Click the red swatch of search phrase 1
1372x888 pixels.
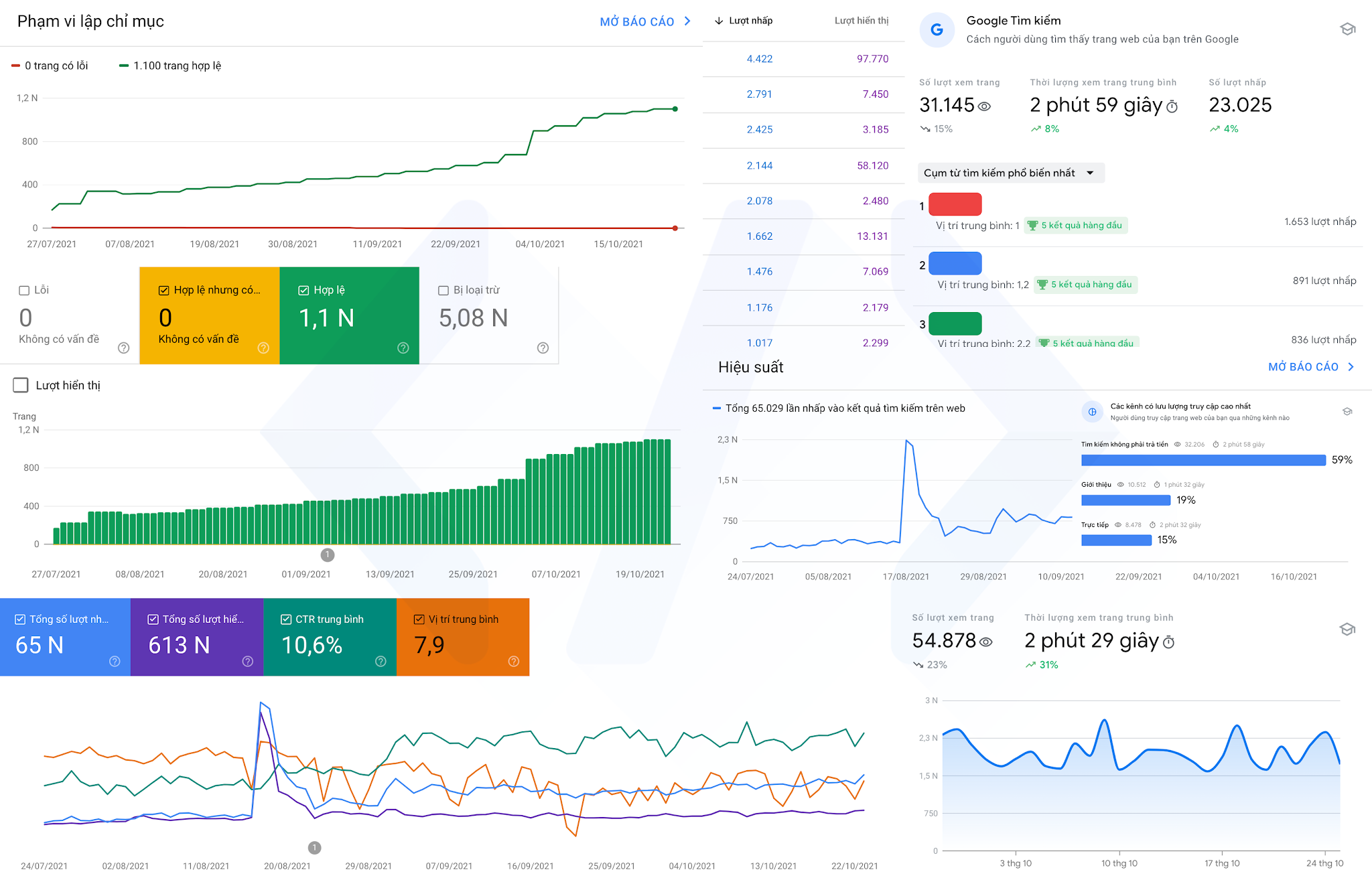(x=955, y=204)
